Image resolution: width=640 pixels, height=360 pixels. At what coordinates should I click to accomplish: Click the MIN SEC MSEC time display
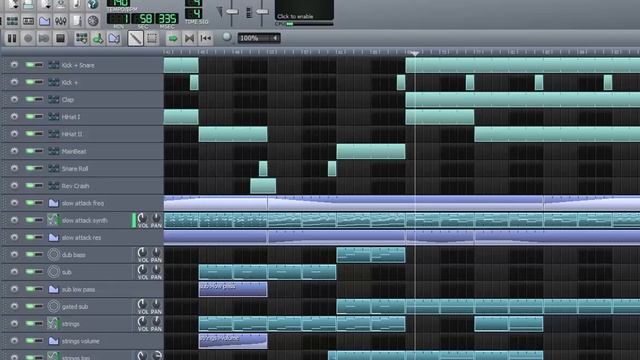142,19
